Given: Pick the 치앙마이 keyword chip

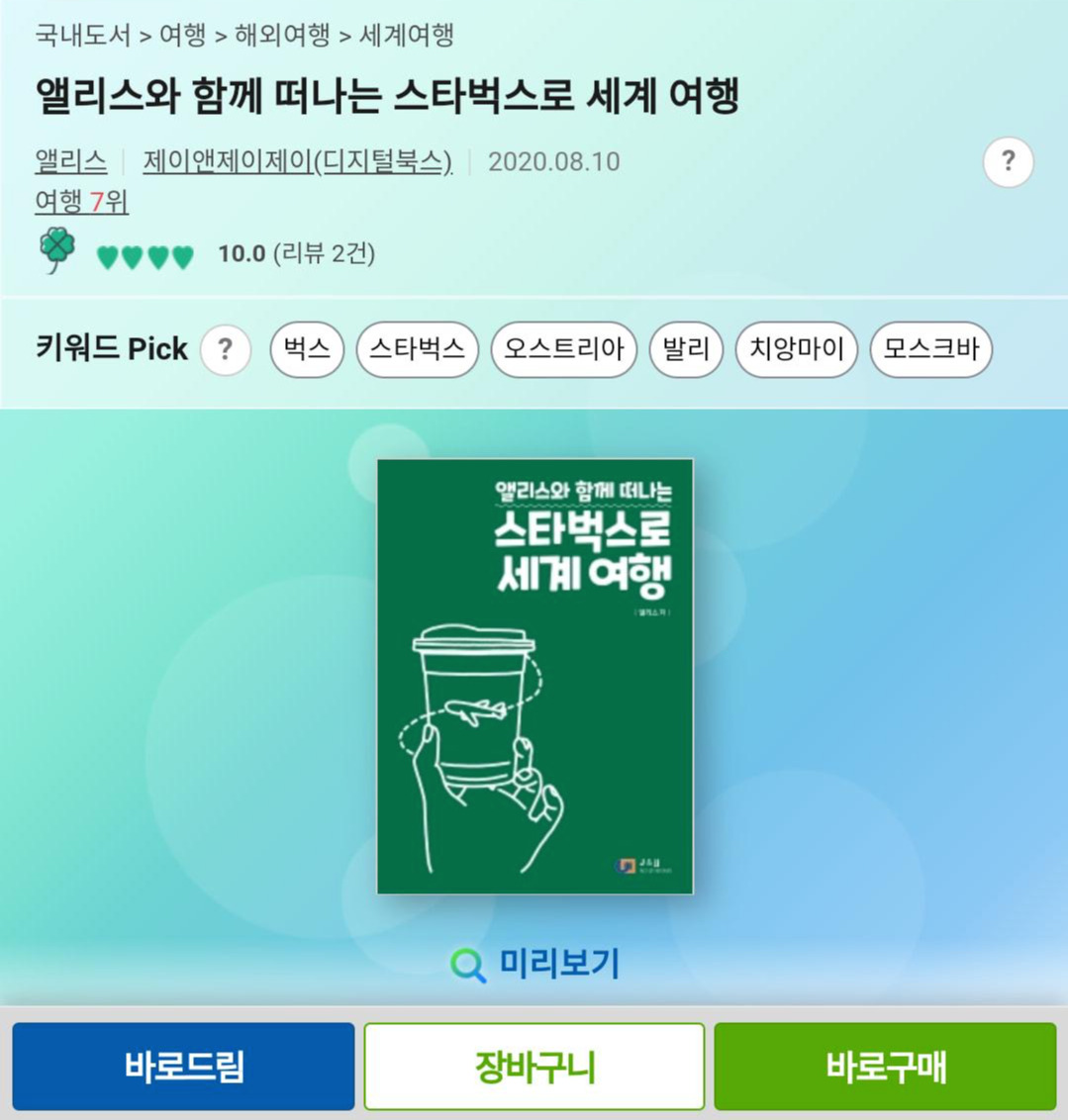Looking at the screenshot, I should 797,349.
